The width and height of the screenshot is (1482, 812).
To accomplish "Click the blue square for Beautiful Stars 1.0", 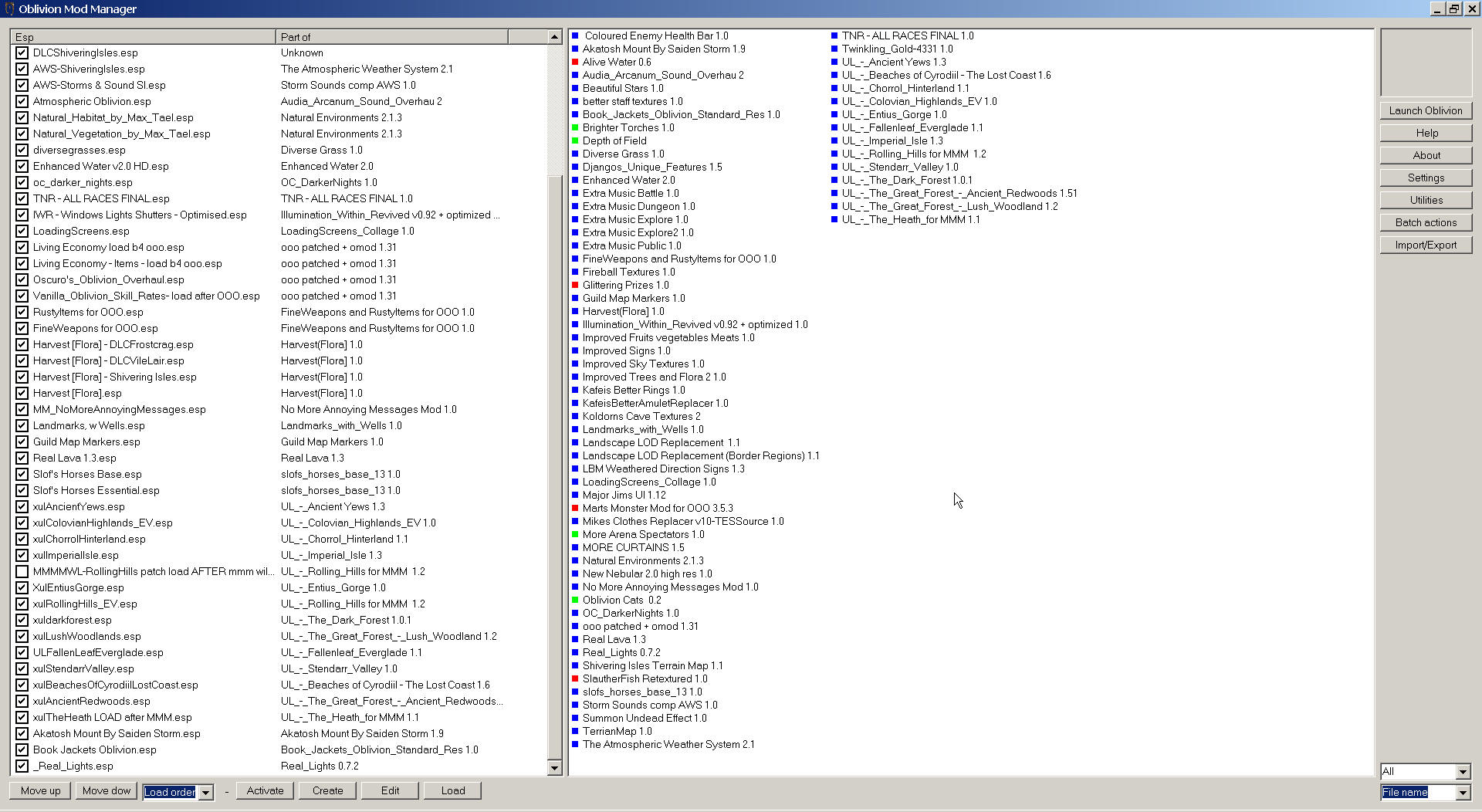I will pos(575,88).
